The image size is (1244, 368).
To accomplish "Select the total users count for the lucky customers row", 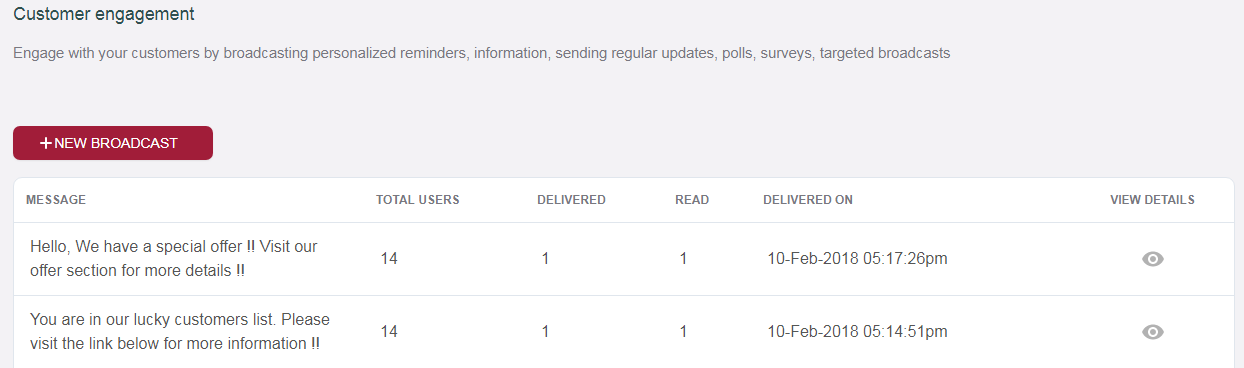I will click(x=389, y=332).
